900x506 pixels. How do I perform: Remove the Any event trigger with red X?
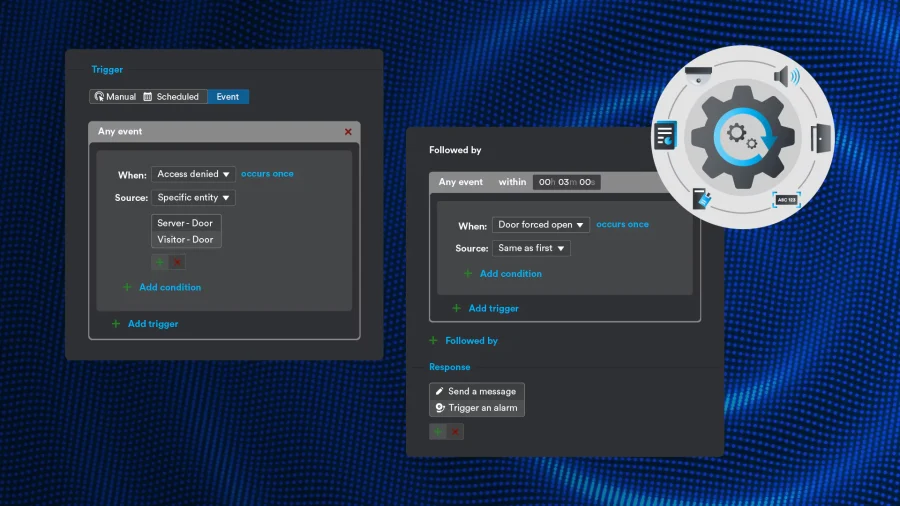tap(348, 132)
